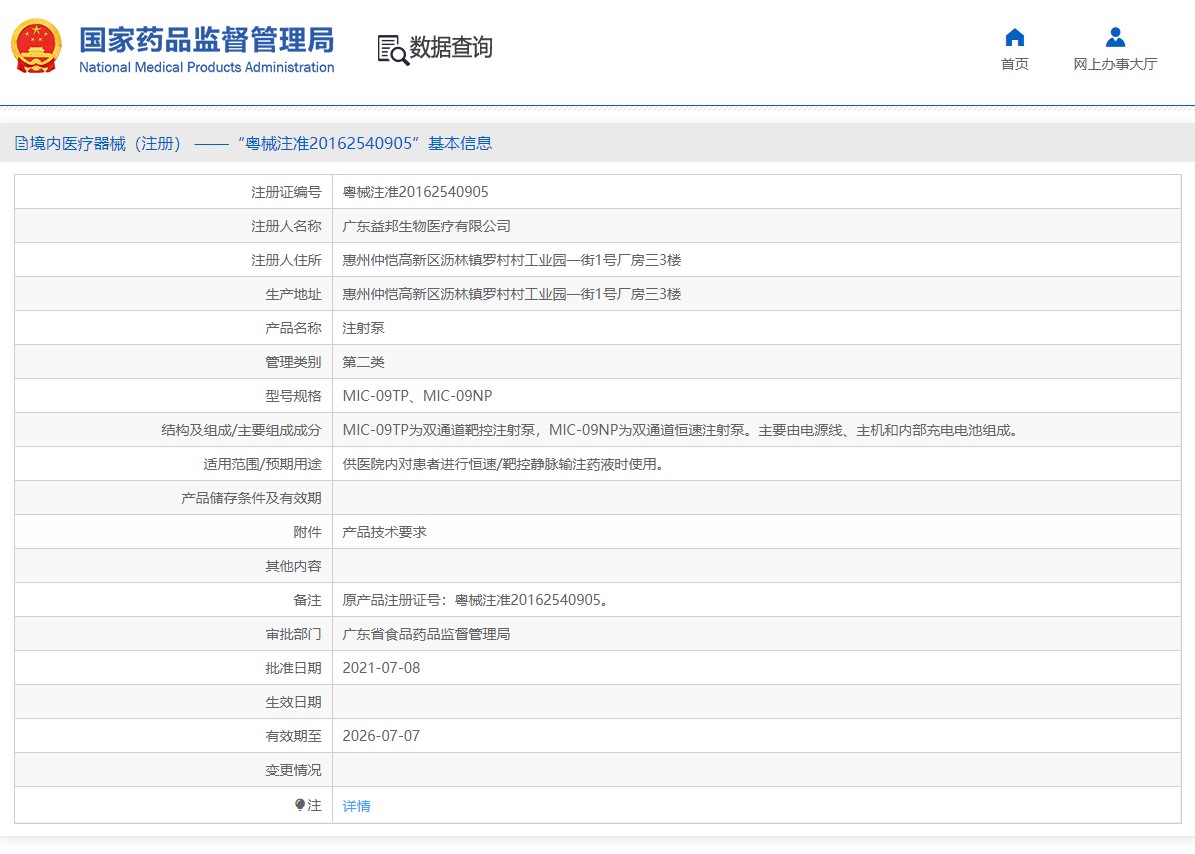The width and height of the screenshot is (1195, 854).
Task: Click the 结构及组成 description text
Action: (680, 430)
